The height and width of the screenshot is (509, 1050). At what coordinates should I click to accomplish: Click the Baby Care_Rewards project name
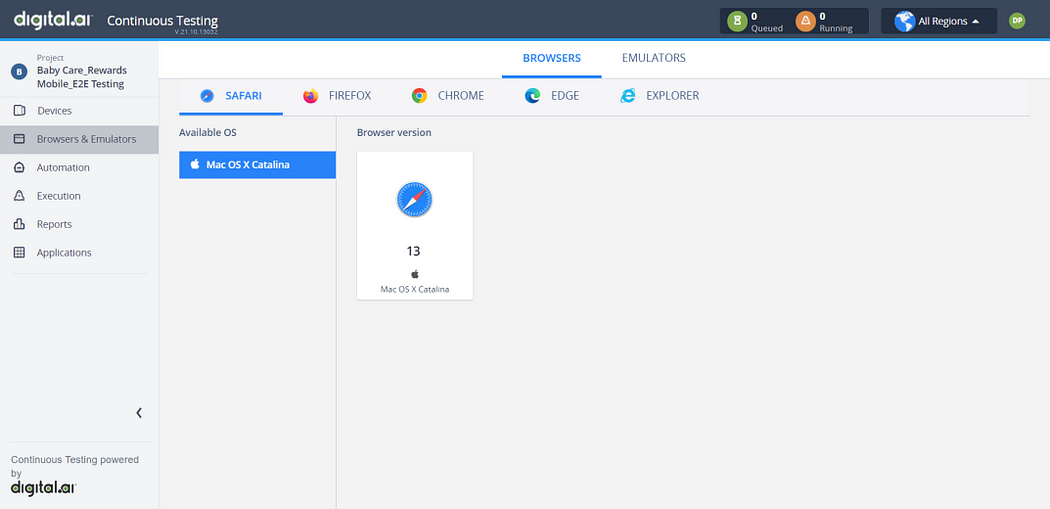82,77
